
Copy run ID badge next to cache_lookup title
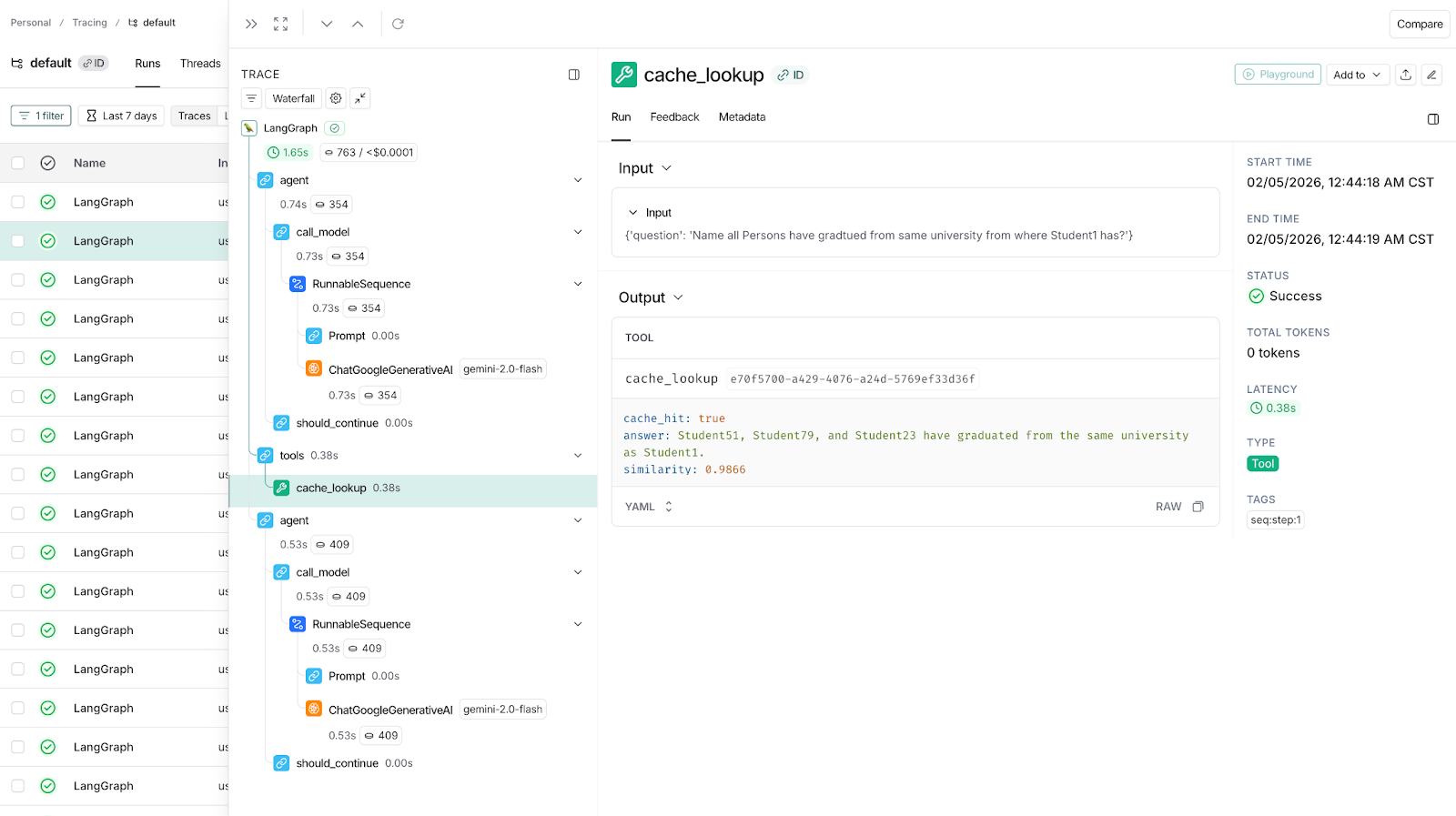(791, 76)
